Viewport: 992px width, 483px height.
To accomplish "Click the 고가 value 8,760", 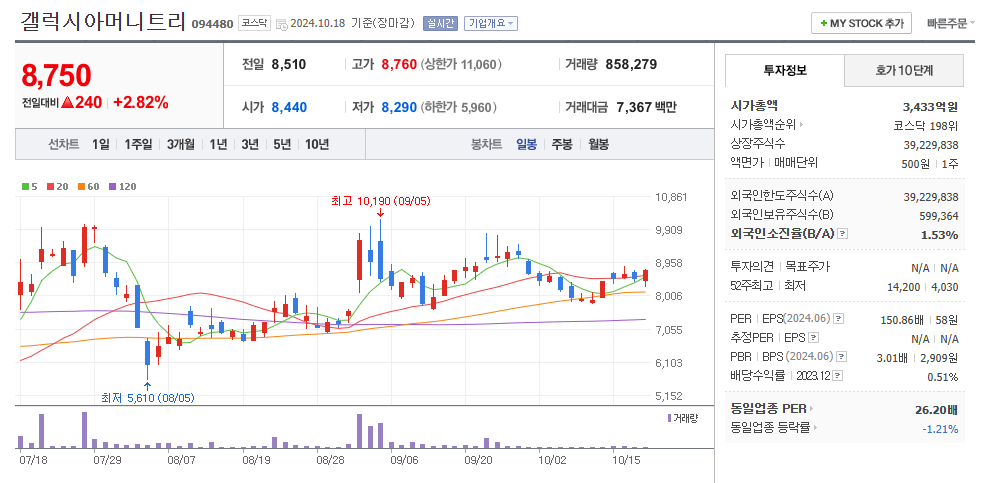I will point(399,64).
